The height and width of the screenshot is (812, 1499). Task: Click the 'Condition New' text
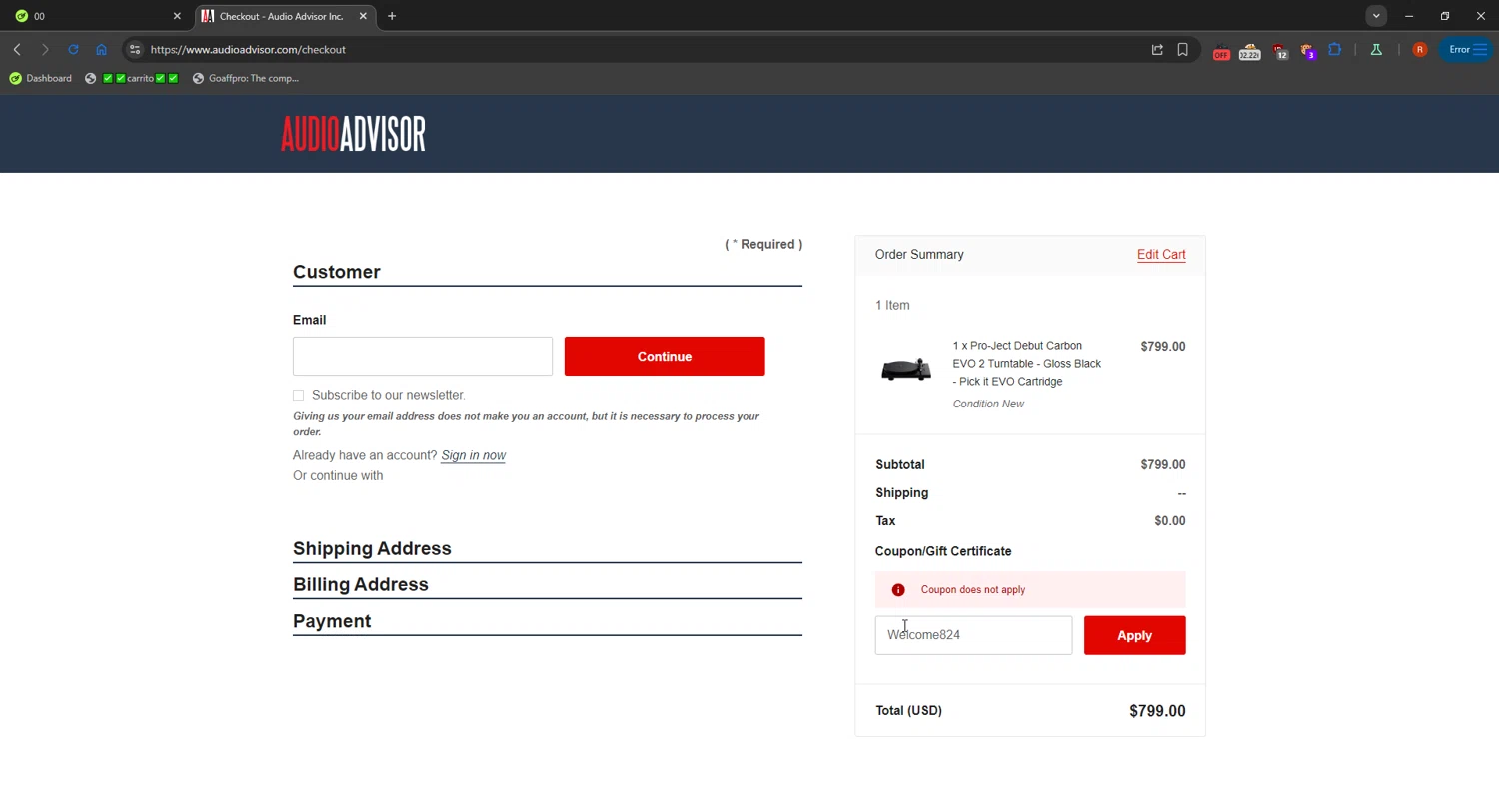(x=988, y=404)
